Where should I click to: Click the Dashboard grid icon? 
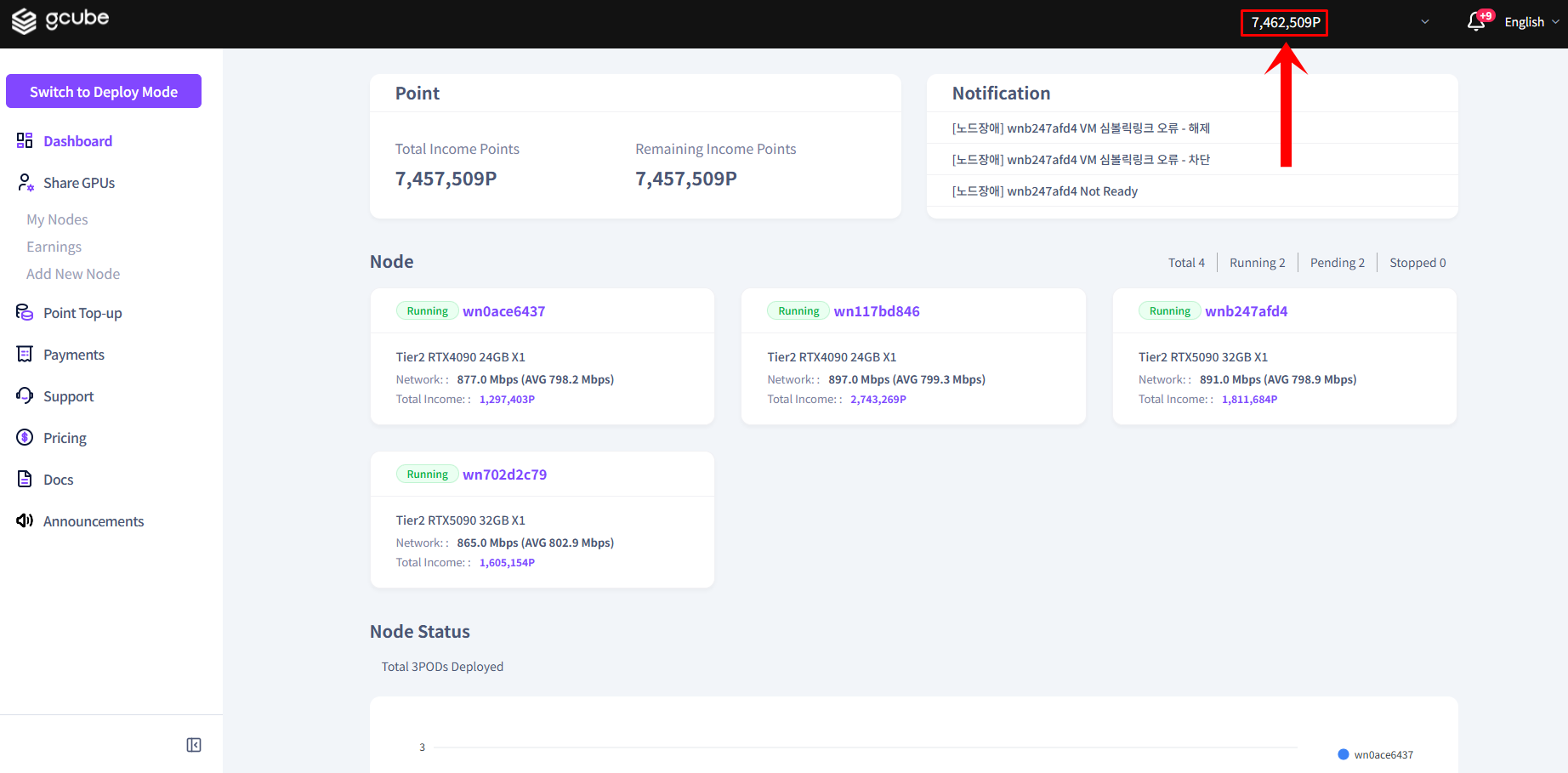pyautogui.click(x=25, y=140)
